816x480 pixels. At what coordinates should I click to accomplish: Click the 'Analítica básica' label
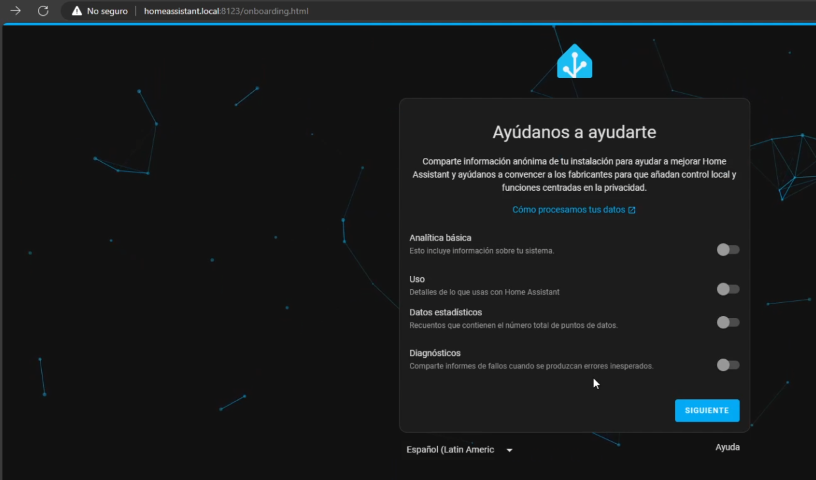pos(440,238)
